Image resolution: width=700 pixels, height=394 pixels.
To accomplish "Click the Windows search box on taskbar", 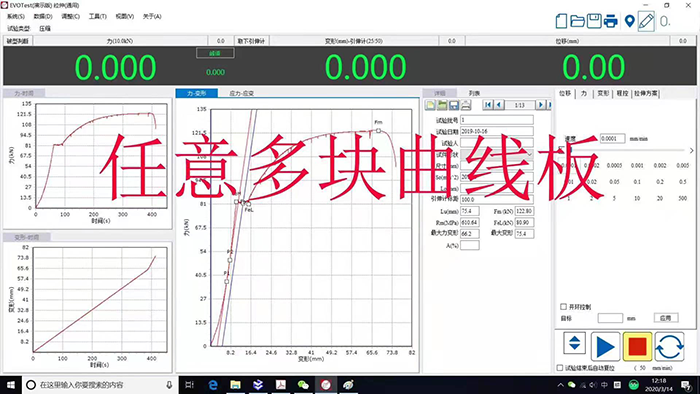I will coord(99,385).
